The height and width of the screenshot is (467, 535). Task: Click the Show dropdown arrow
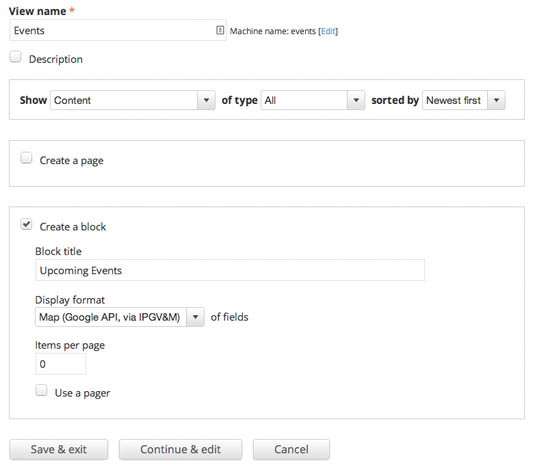pyautogui.click(x=206, y=100)
